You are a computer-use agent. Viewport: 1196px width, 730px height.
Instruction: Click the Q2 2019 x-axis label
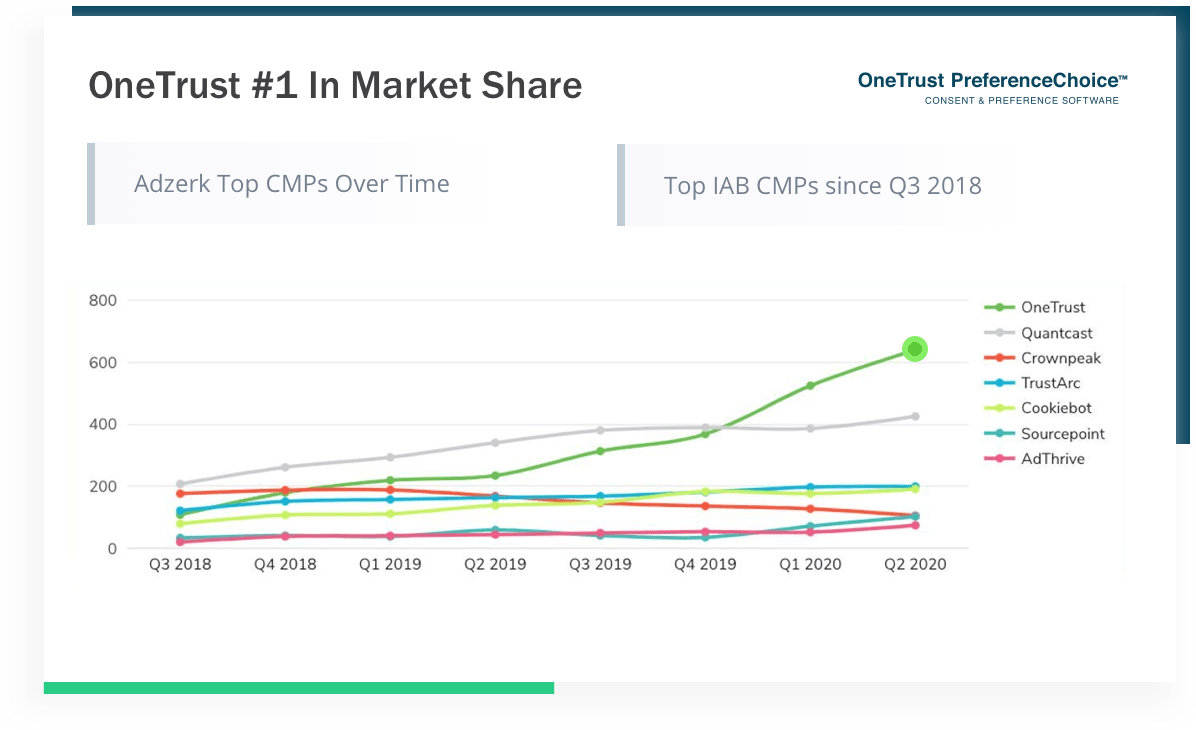point(495,564)
